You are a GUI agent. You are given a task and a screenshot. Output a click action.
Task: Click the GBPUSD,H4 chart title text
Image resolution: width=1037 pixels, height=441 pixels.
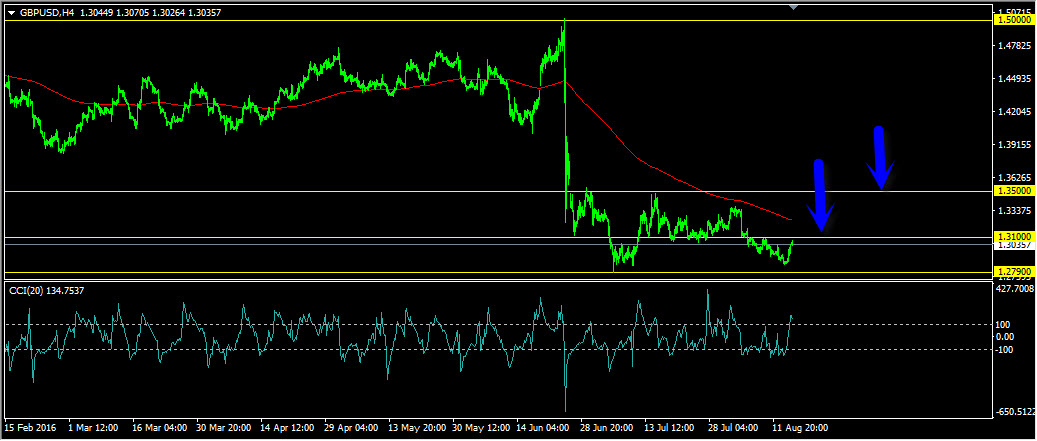point(46,12)
